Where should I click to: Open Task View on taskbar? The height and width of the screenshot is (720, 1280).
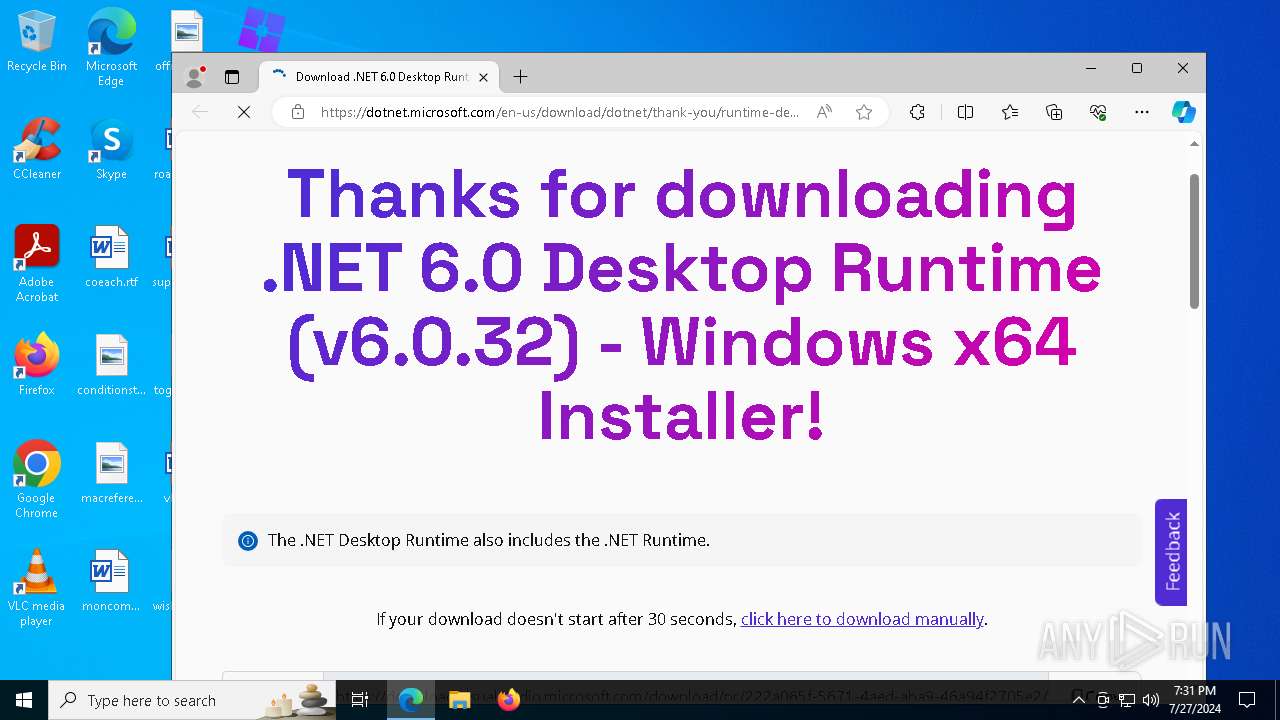coord(360,700)
